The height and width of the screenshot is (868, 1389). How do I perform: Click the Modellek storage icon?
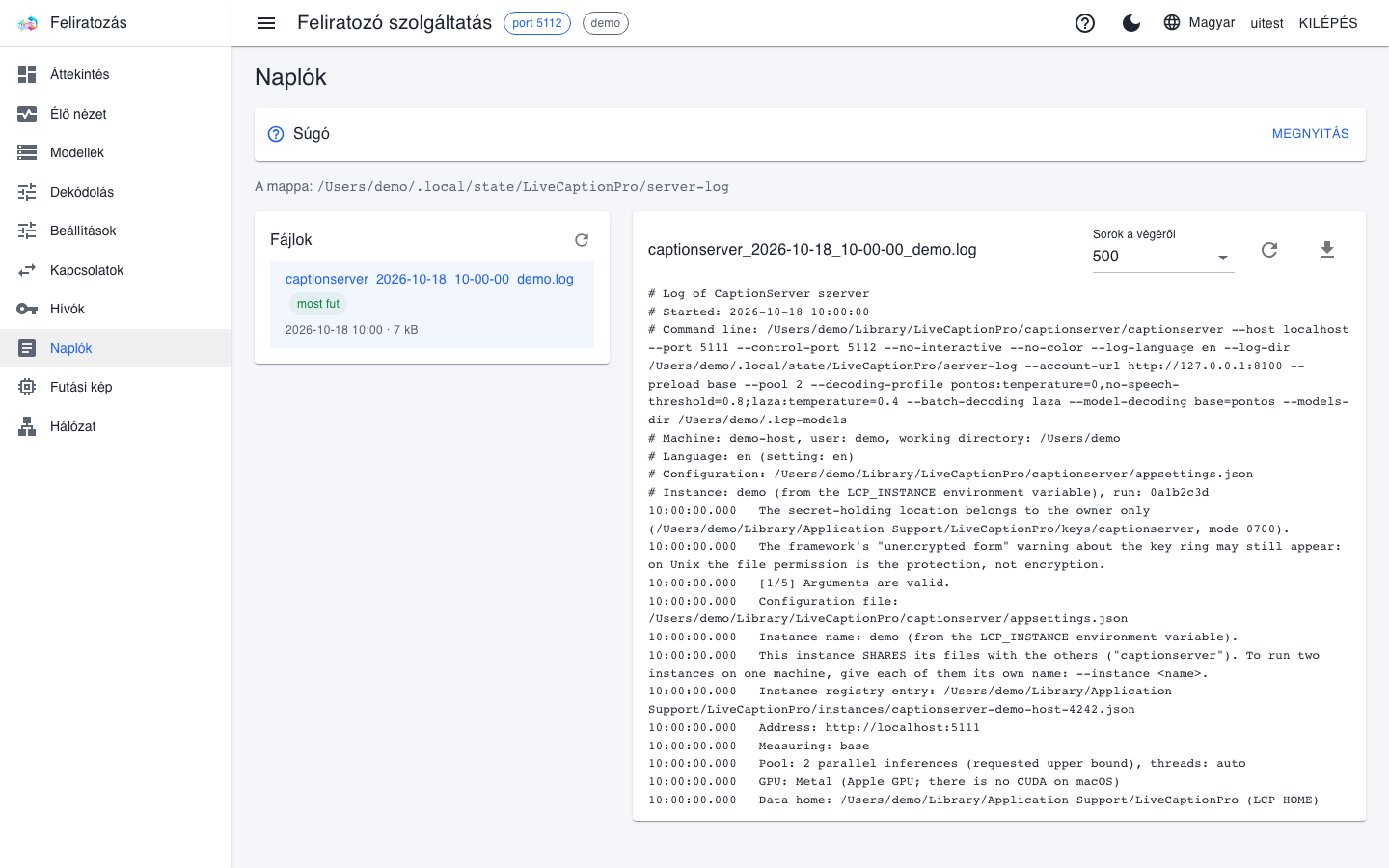[x=27, y=152]
